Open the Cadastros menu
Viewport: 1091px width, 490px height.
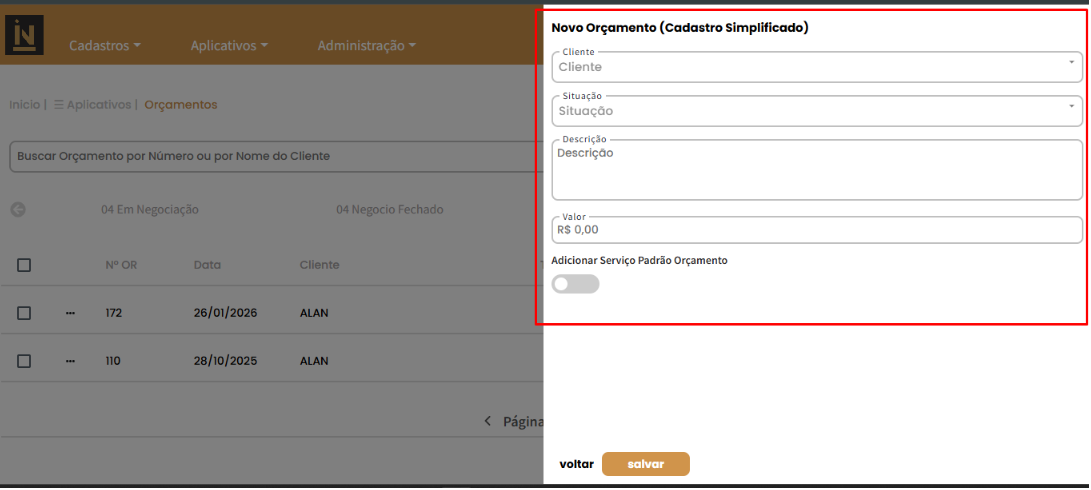tap(104, 46)
